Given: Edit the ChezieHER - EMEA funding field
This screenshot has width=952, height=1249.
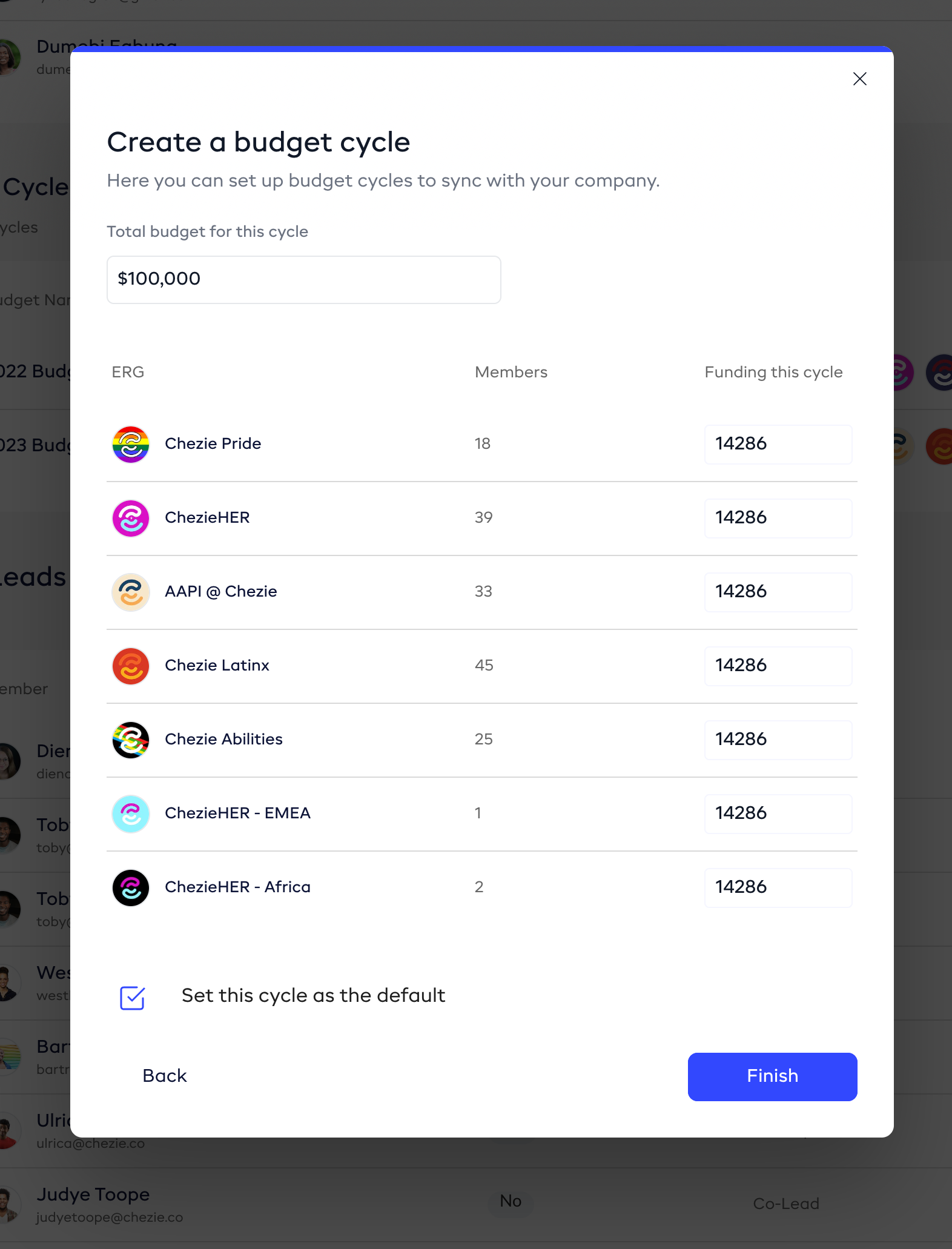Looking at the screenshot, I should (x=778, y=813).
